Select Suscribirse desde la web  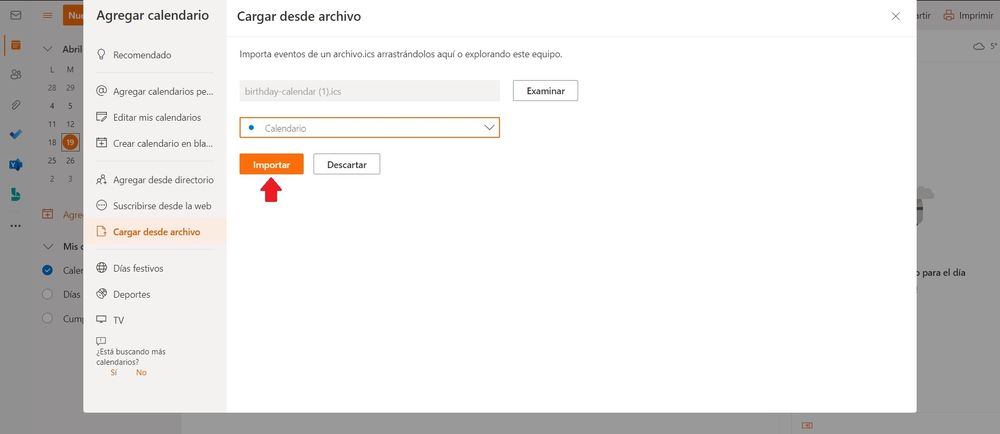pos(161,205)
